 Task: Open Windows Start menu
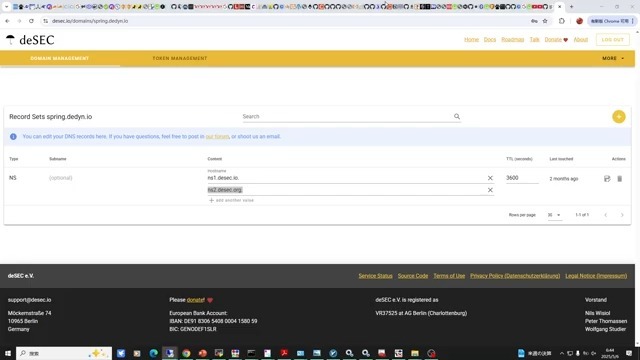point(7,353)
